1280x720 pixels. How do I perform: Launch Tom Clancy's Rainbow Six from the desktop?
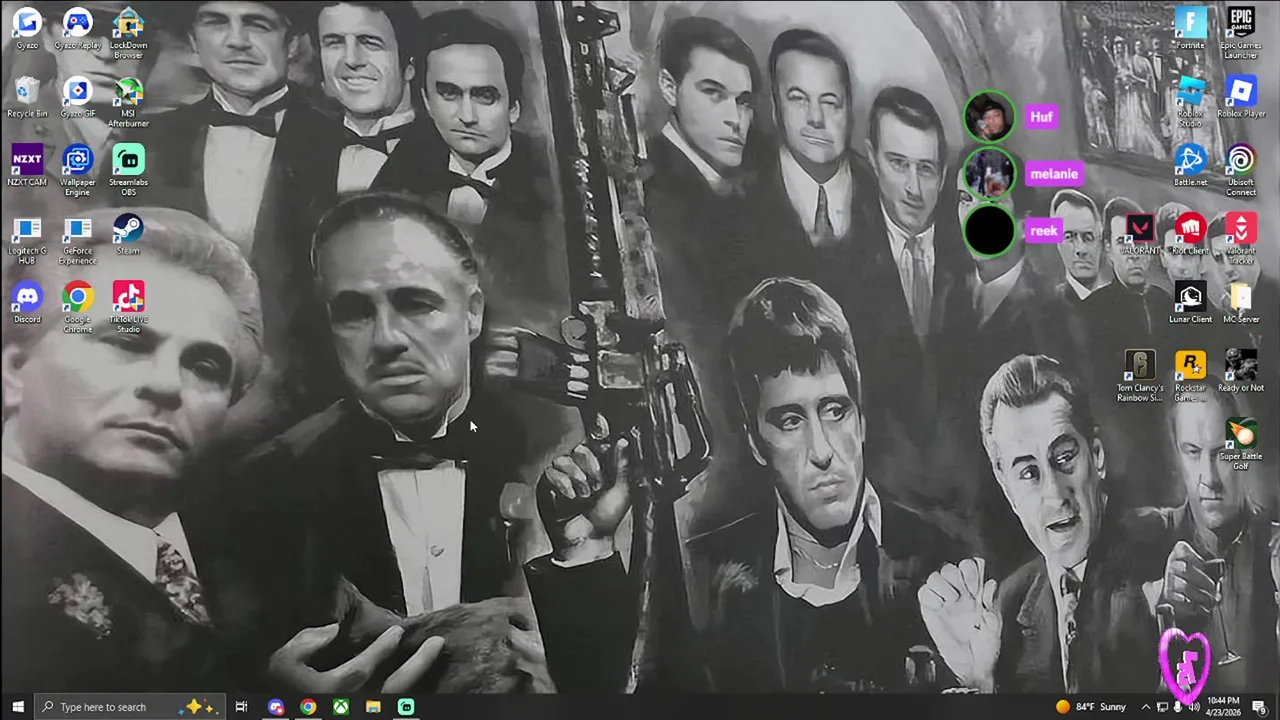(1140, 376)
